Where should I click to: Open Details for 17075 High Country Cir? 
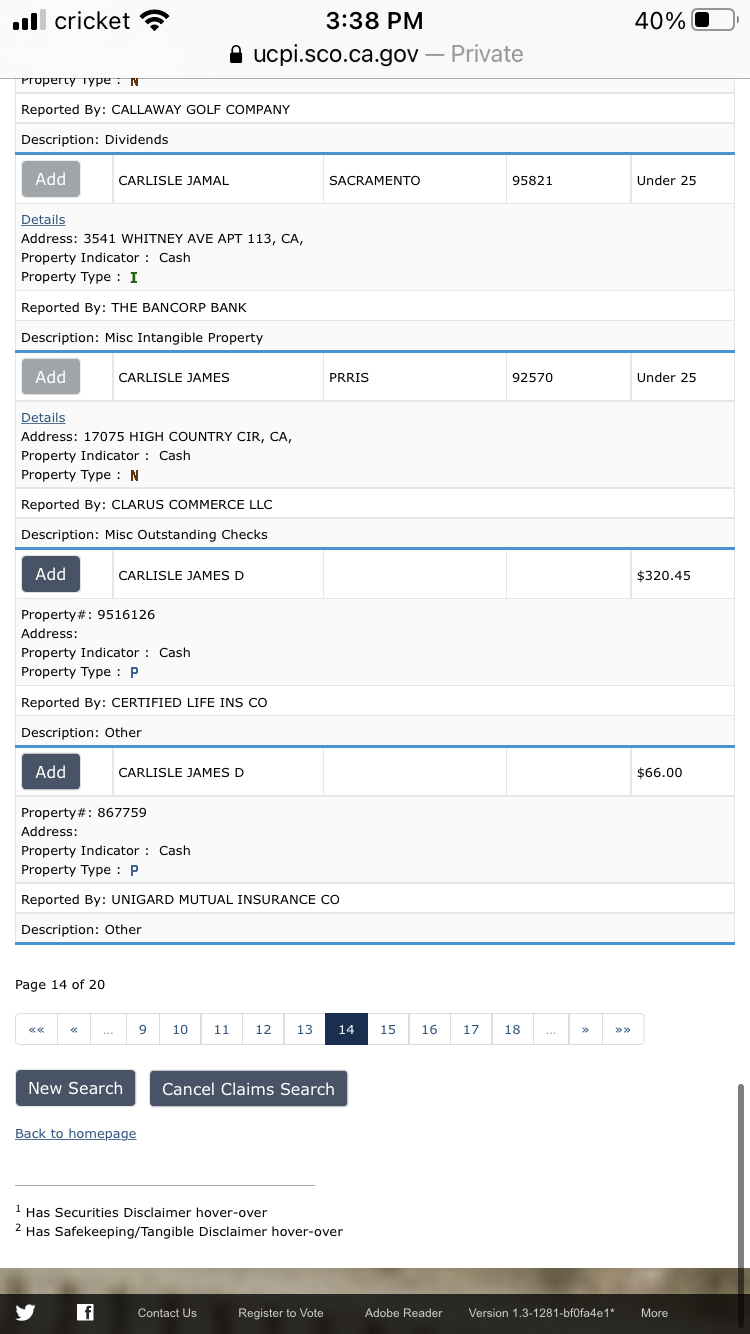pyautogui.click(x=43, y=417)
